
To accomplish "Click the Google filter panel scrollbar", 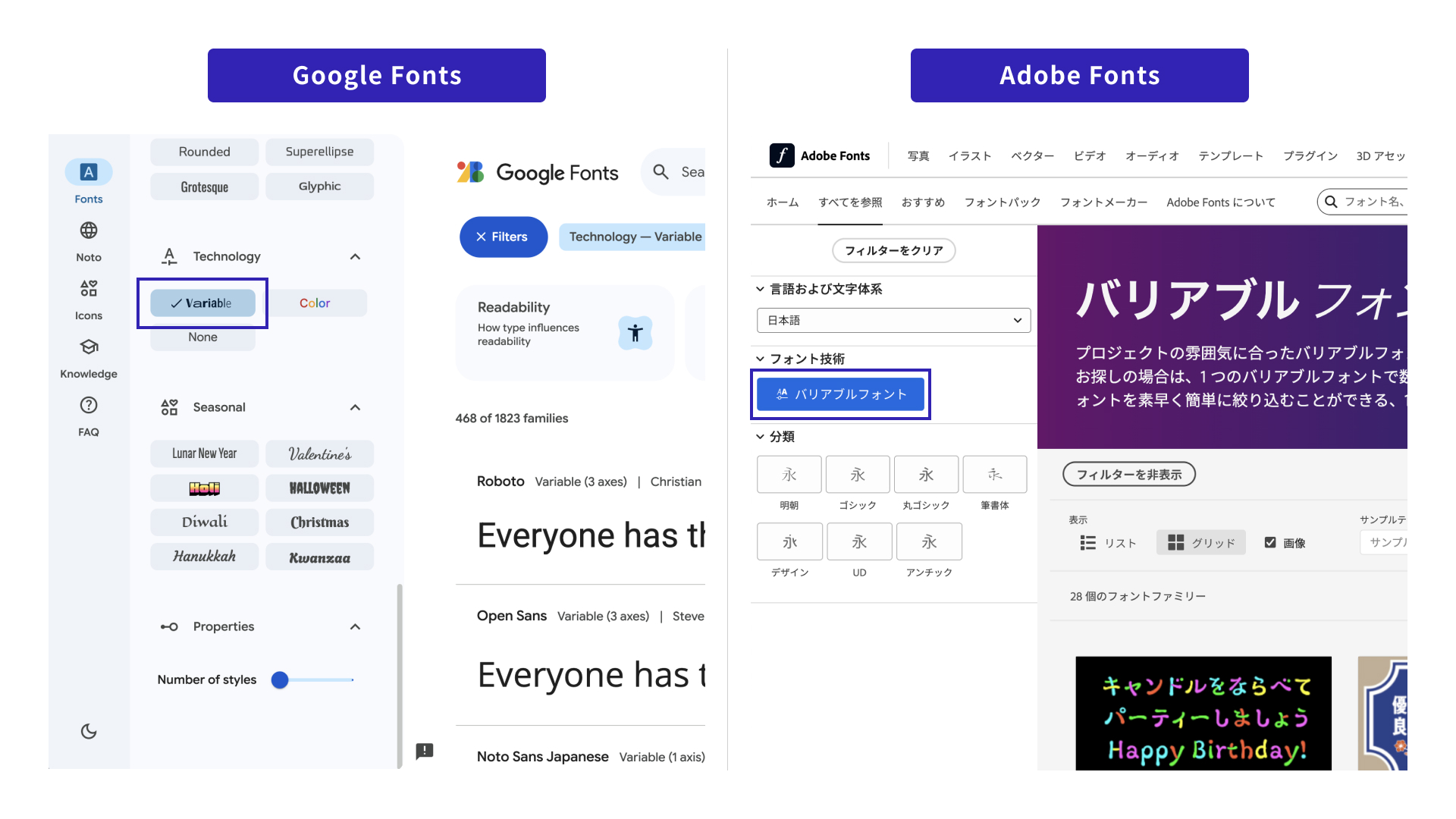I will point(400,675).
